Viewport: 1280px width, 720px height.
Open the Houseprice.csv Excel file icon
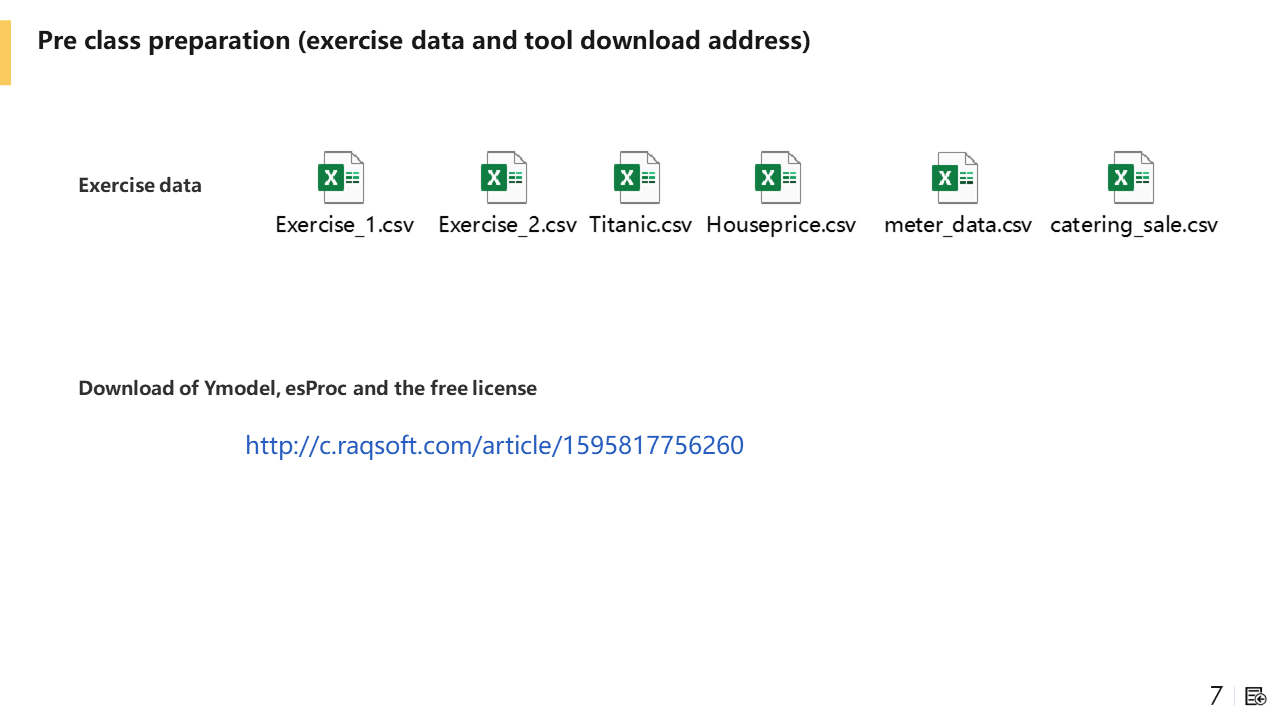[x=778, y=178]
